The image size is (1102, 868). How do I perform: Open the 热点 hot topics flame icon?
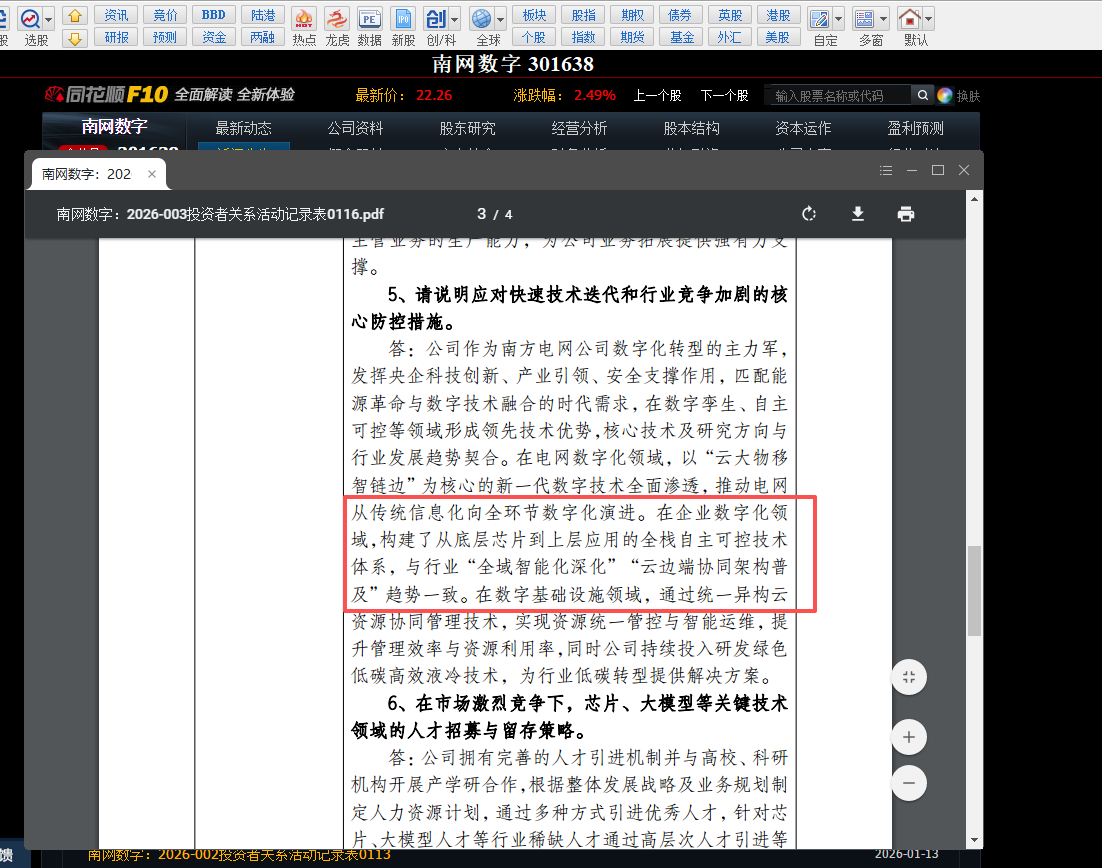click(304, 19)
